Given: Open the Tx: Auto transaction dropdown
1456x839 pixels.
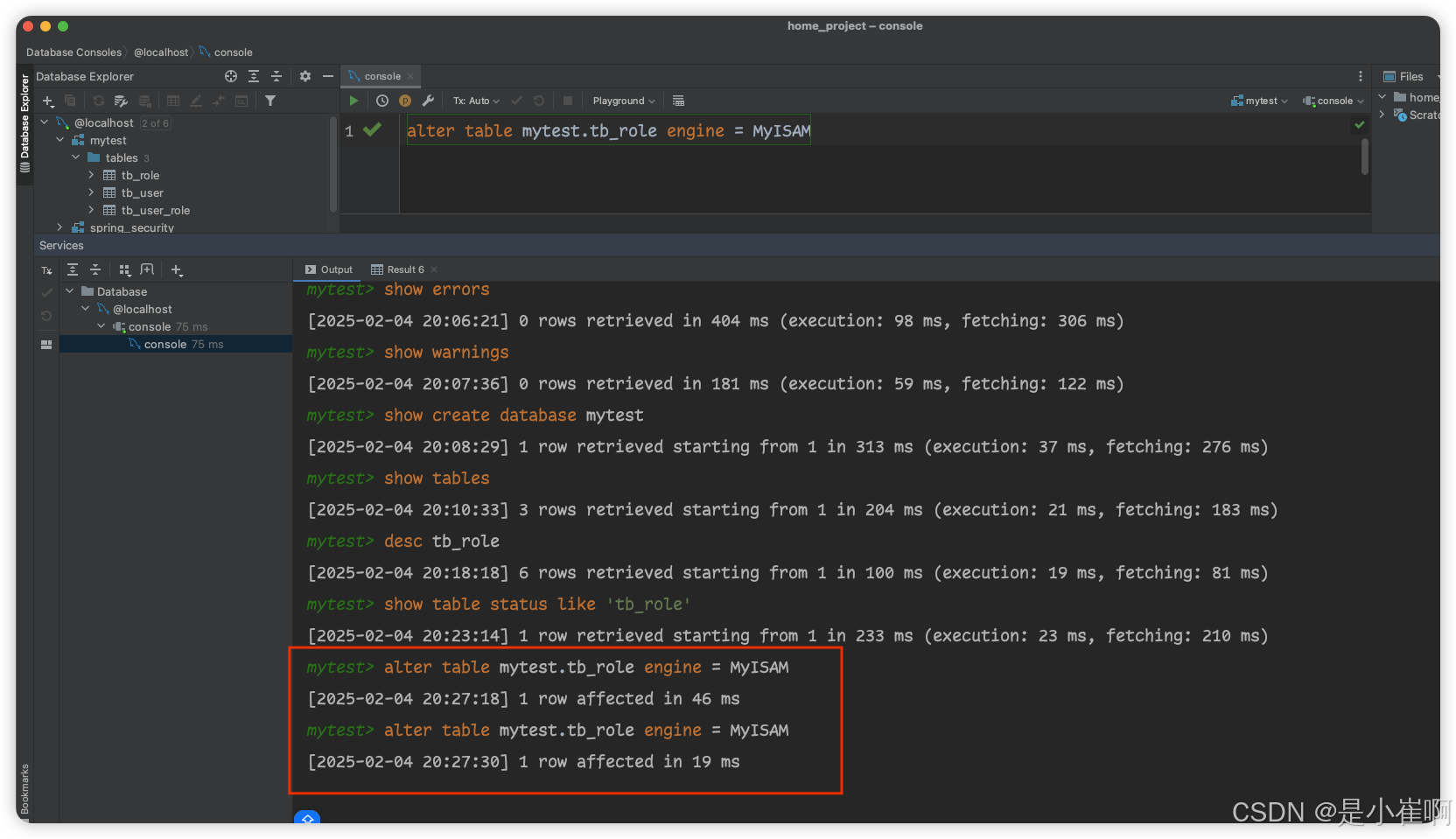Looking at the screenshot, I should [x=476, y=101].
